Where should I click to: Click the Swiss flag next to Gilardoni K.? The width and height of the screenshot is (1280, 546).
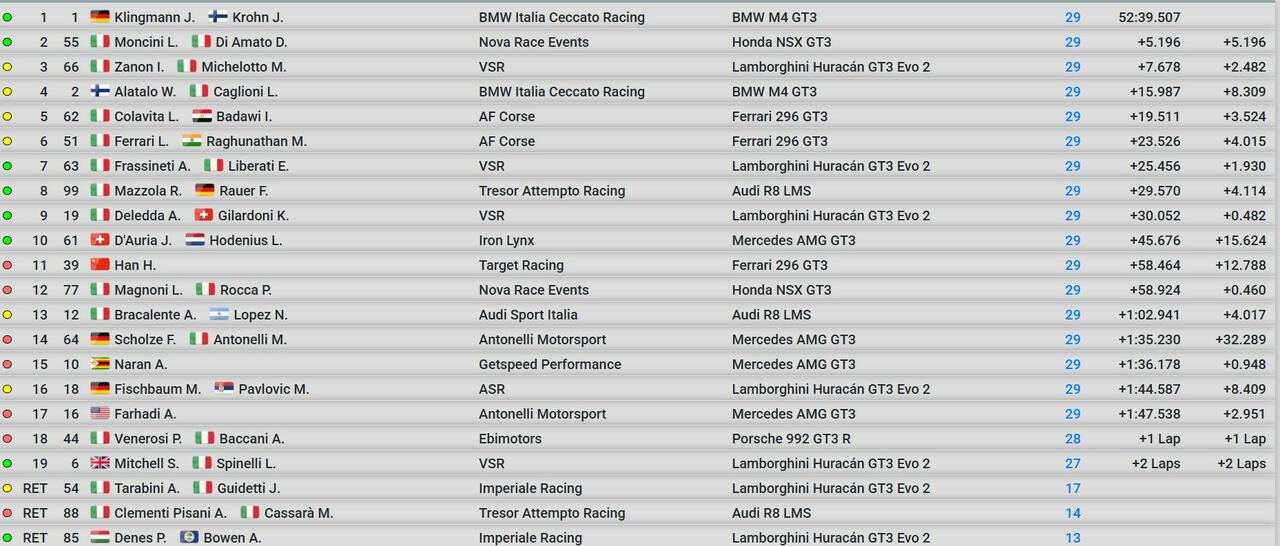203,215
